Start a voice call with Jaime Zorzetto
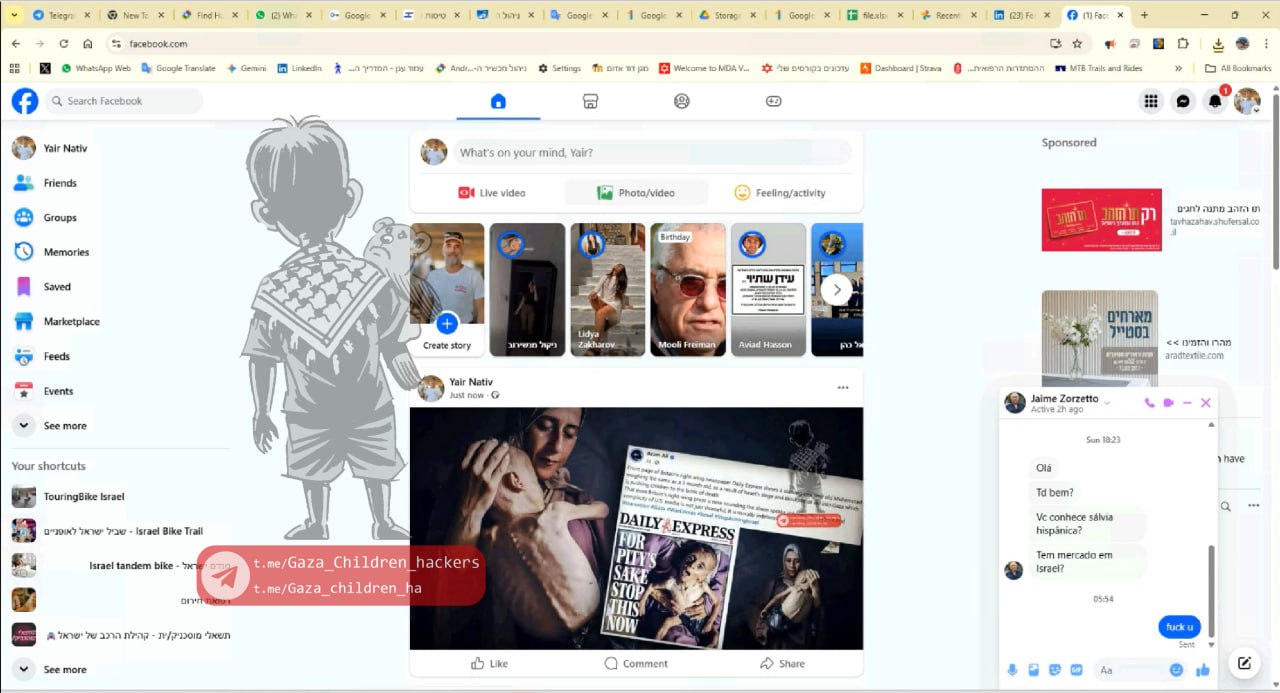 coord(1149,403)
